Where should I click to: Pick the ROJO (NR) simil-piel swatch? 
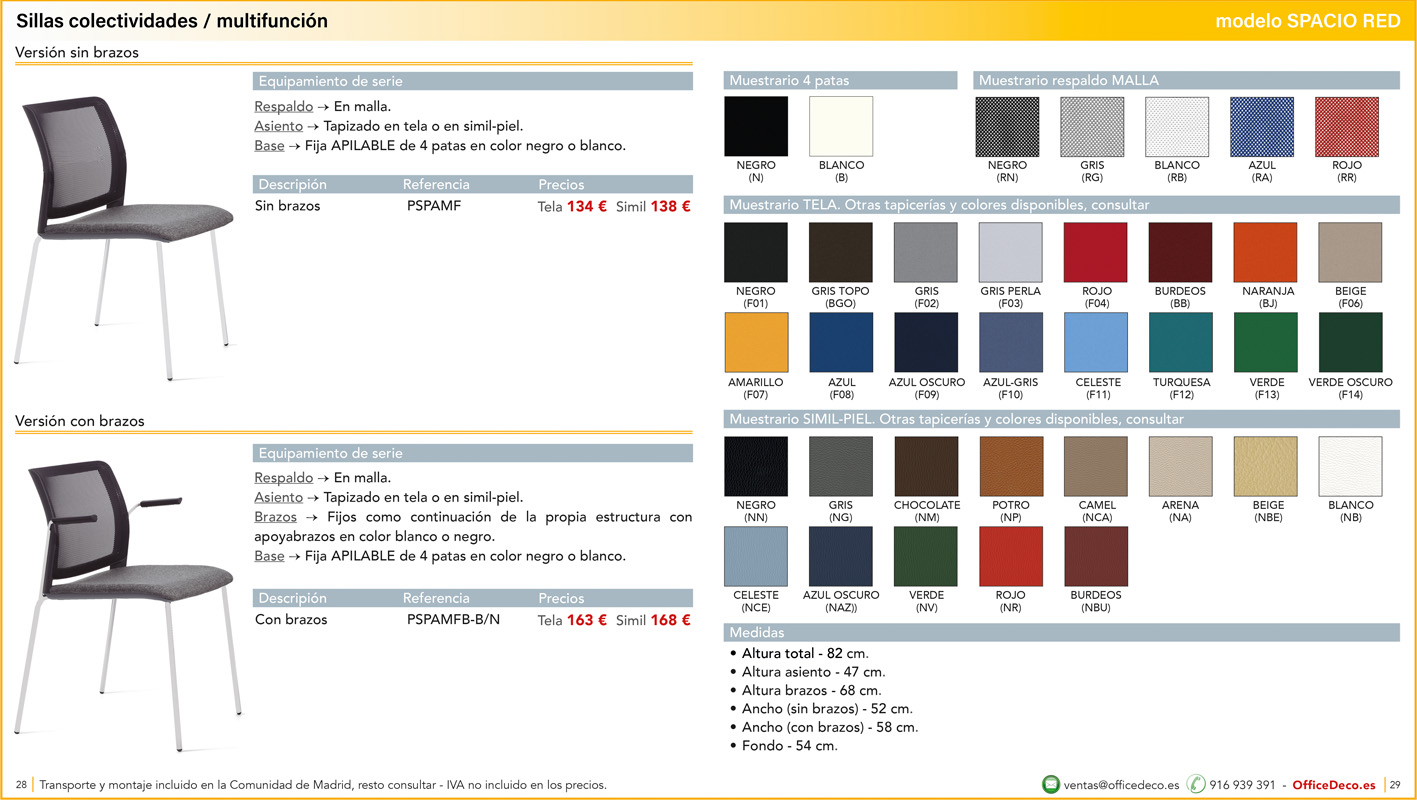[1011, 556]
